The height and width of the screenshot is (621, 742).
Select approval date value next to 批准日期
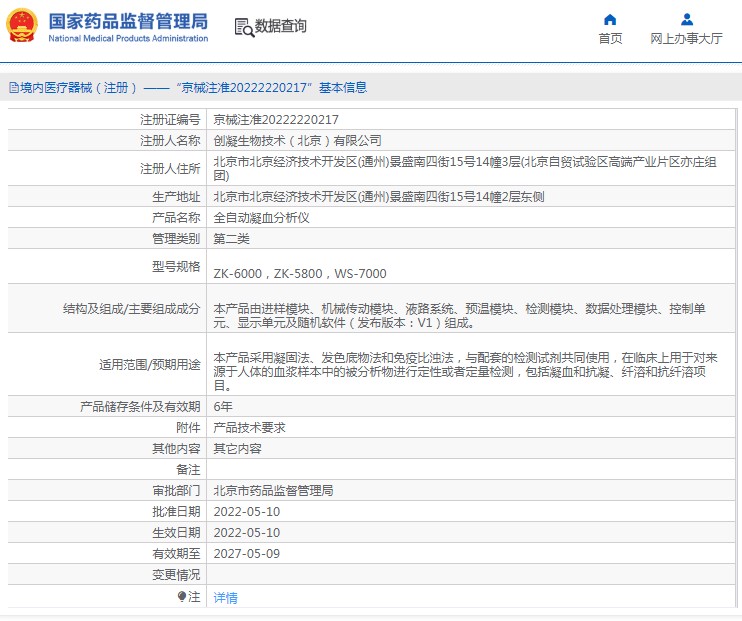click(x=247, y=512)
